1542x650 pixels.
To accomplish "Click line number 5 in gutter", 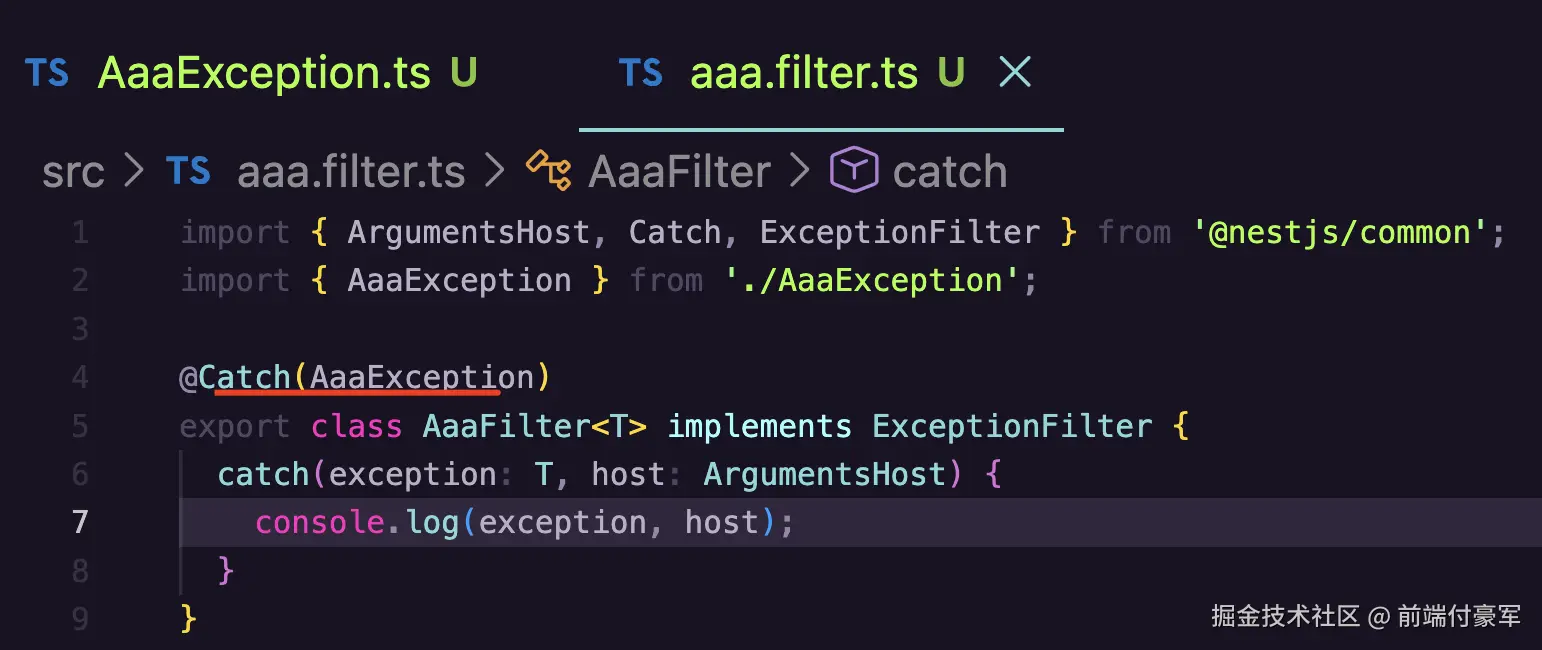I will (x=79, y=427).
